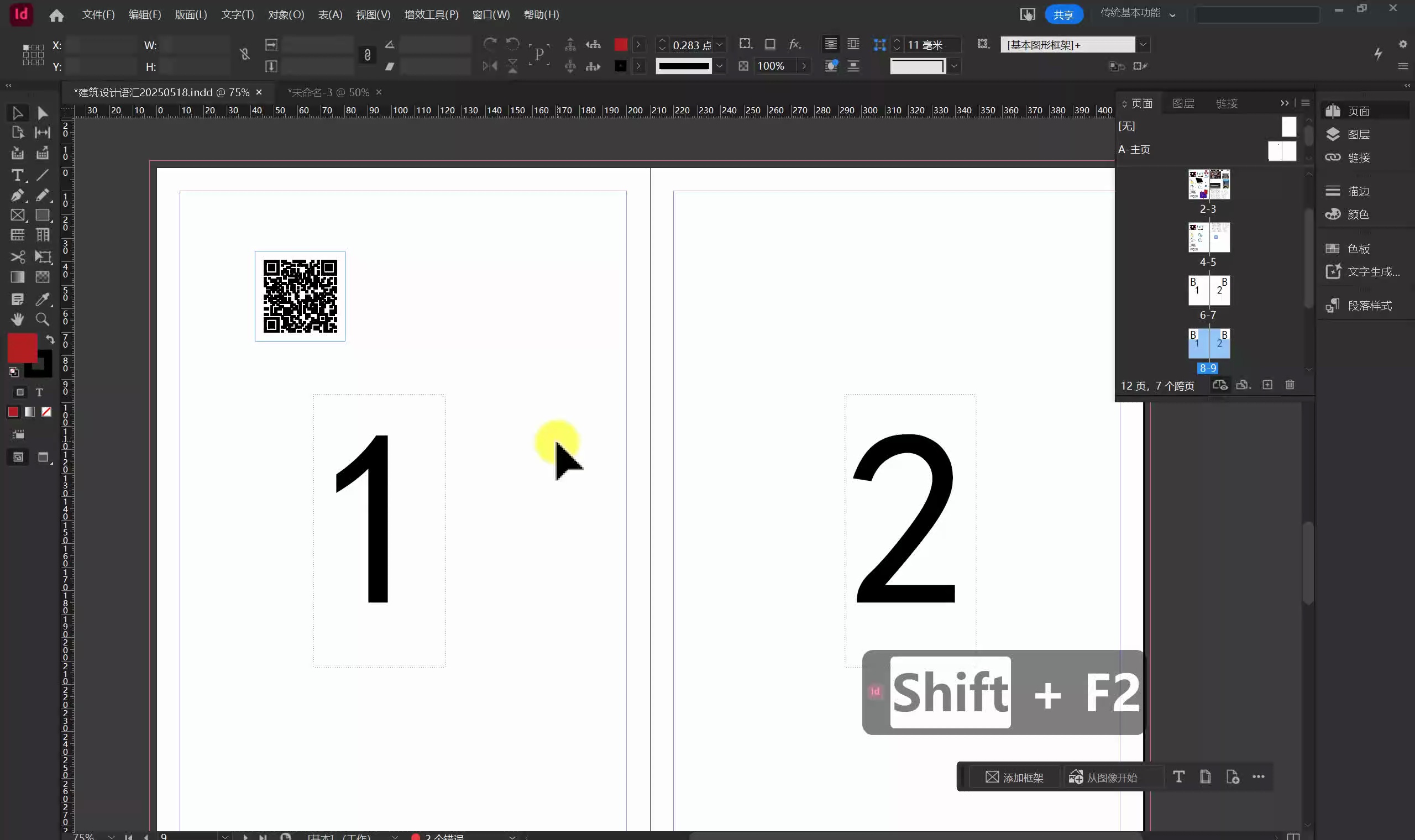Open fill color options arrow
This screenshot has height=840, width=1415.
point(638,45)
